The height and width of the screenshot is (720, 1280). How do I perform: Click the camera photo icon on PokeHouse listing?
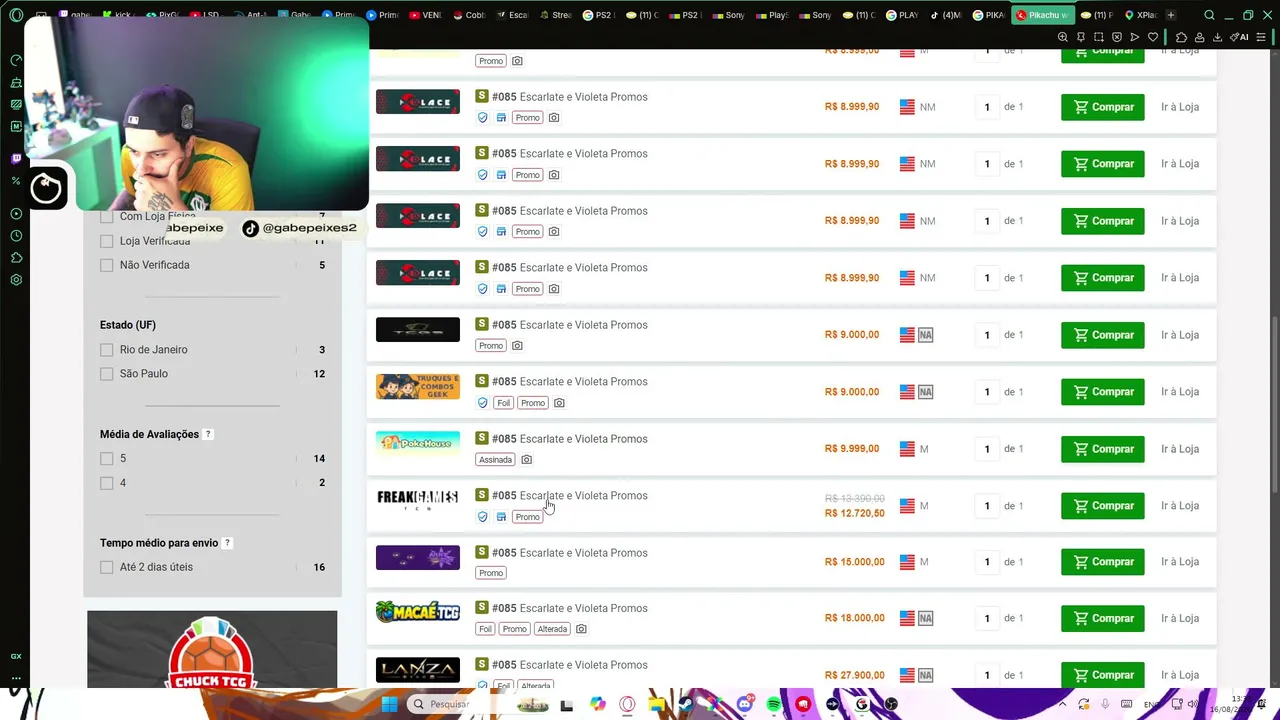[526, 460]
